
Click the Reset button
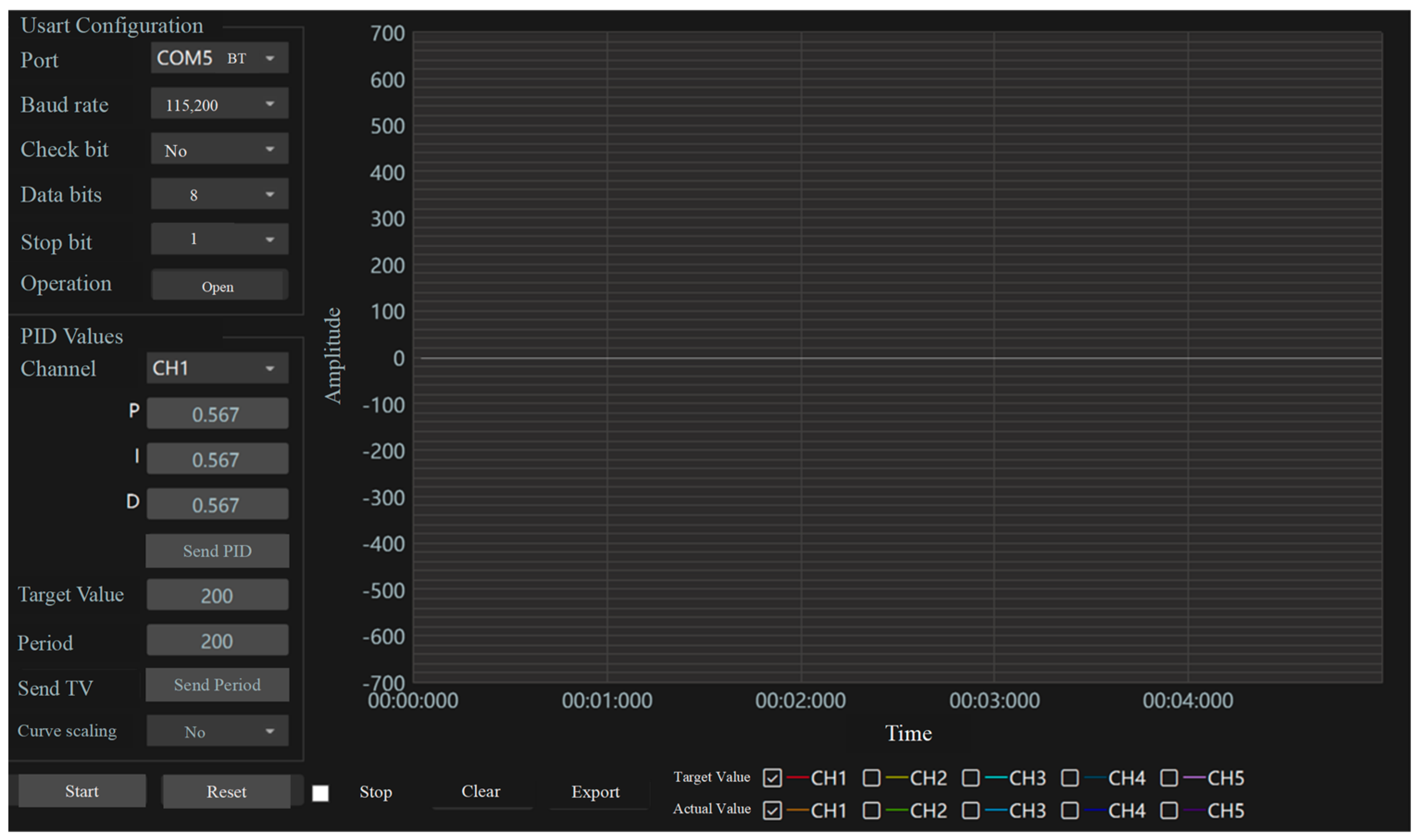(x=226, y=791)
